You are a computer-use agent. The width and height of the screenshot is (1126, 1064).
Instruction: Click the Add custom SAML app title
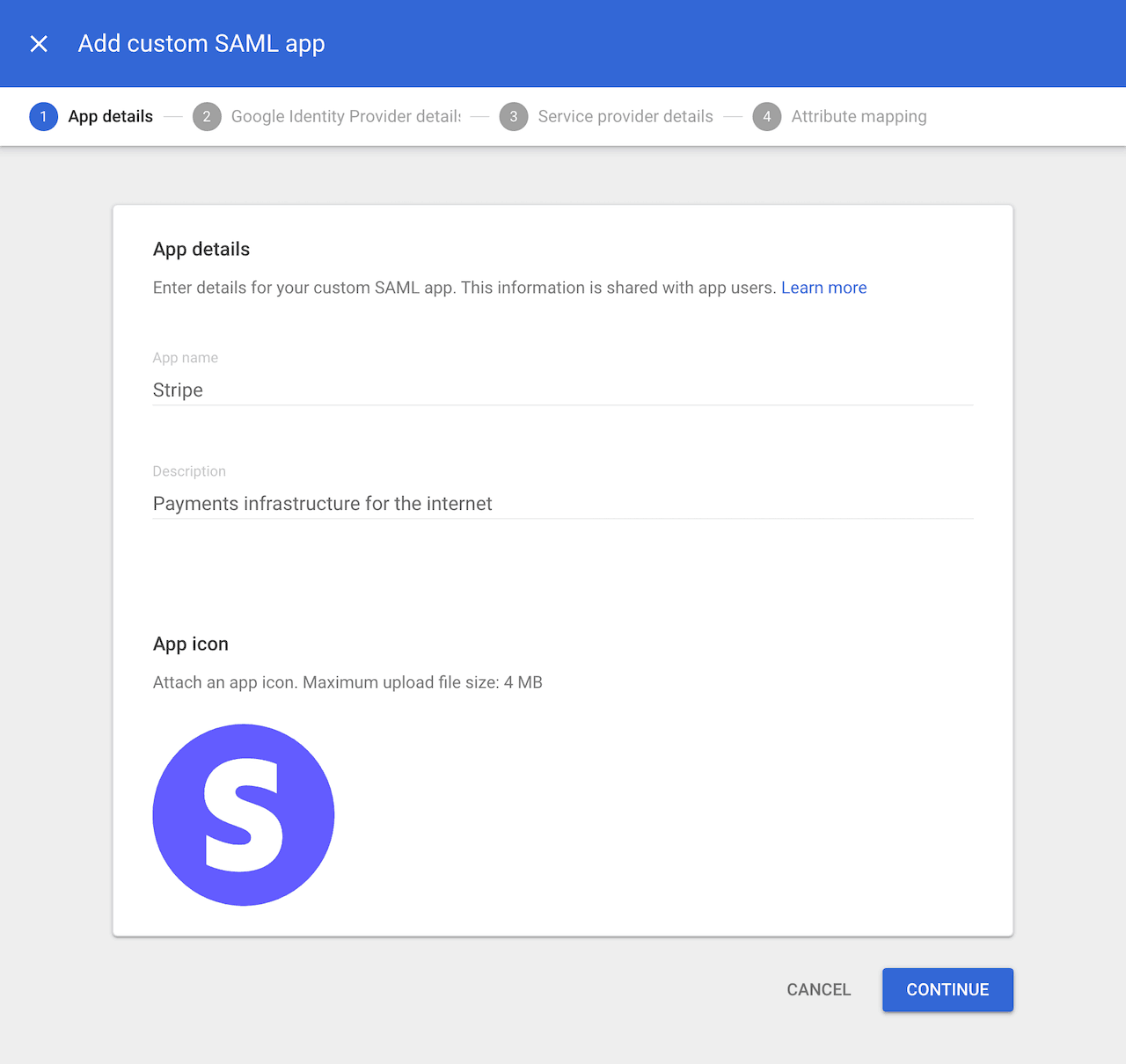201,44
